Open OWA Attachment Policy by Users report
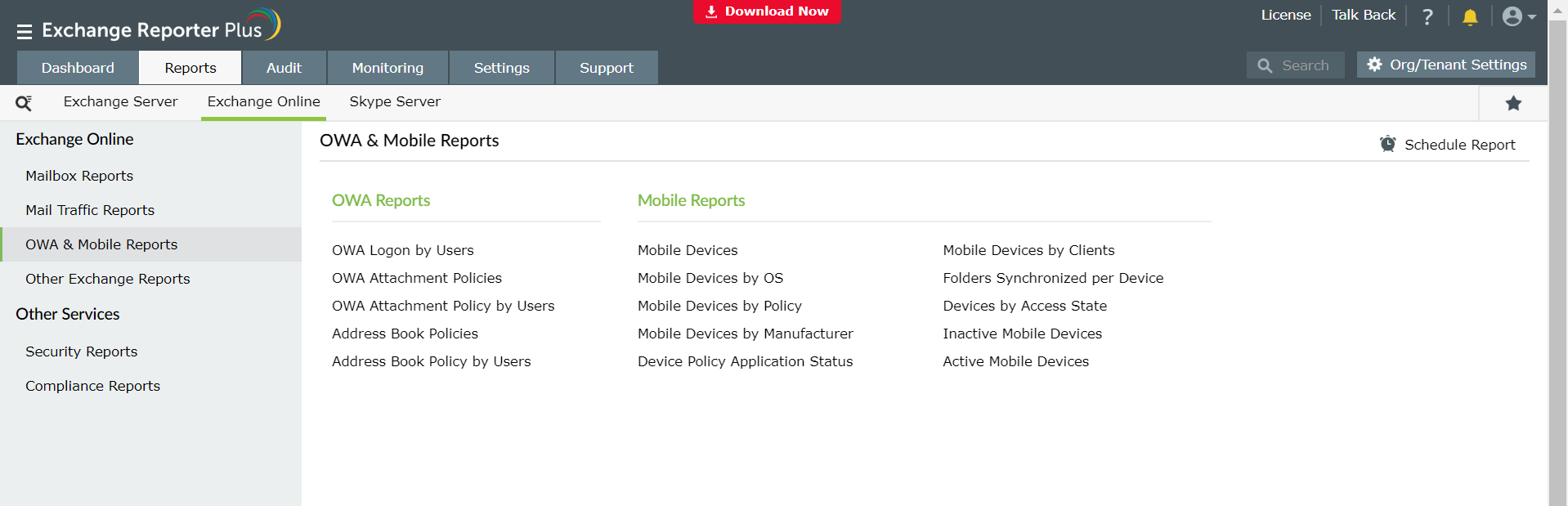Screen dimensions: 1568x506 443,306
